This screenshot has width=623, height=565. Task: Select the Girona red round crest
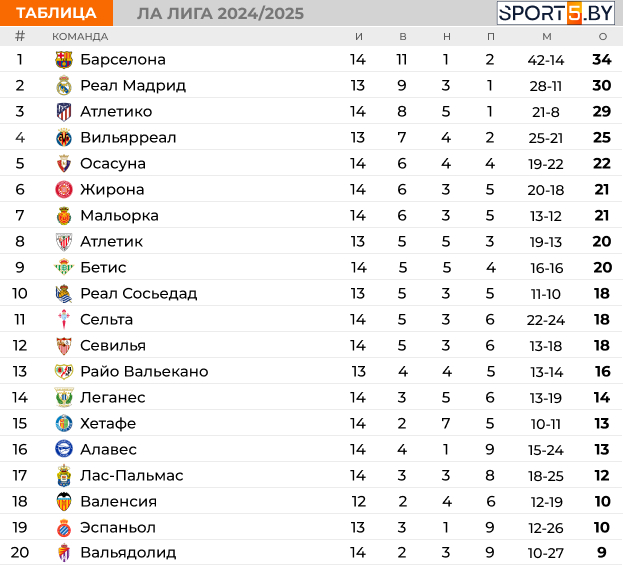pyautogui.click(x=64, y=190)
